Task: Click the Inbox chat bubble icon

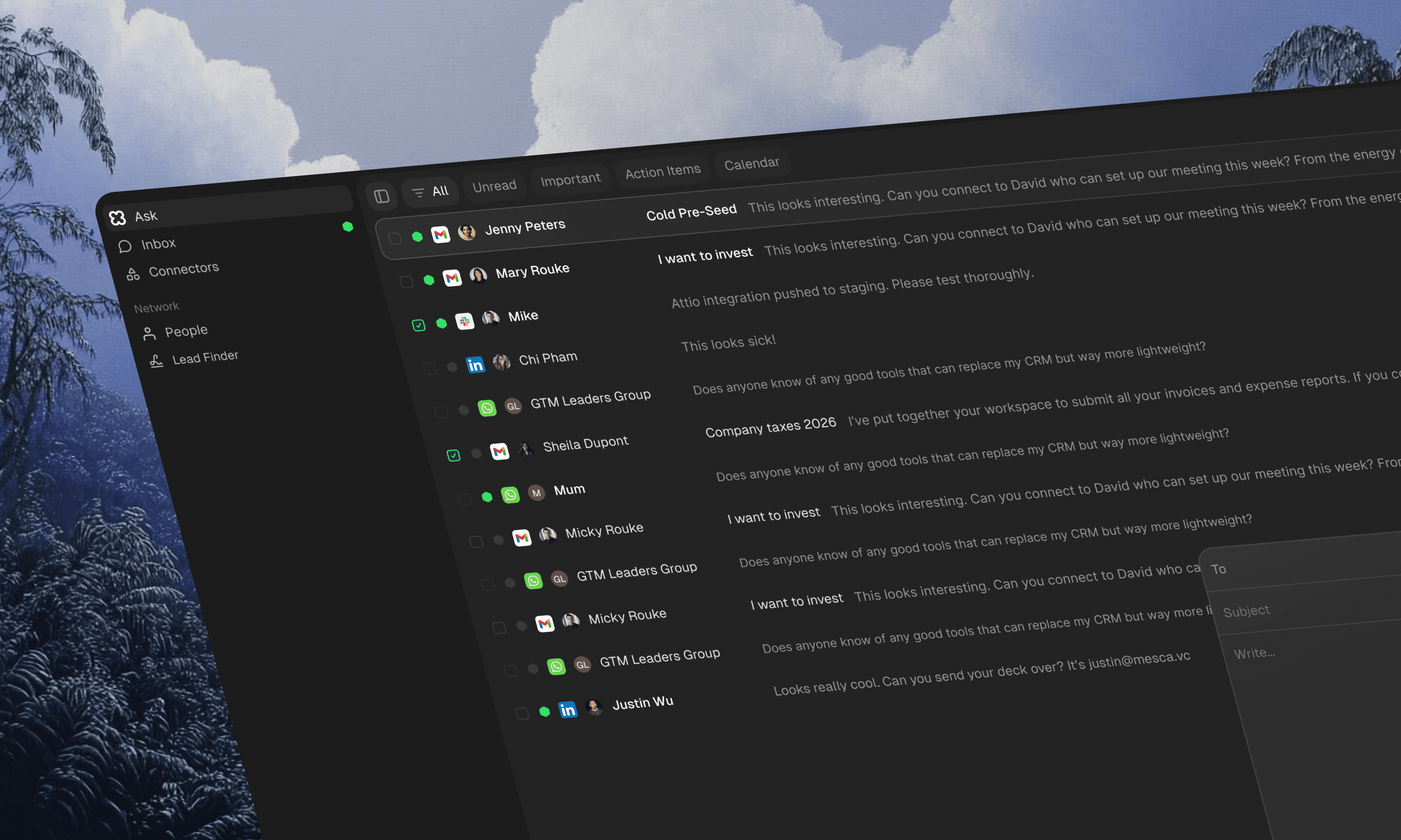Action: tap(125, 246)
